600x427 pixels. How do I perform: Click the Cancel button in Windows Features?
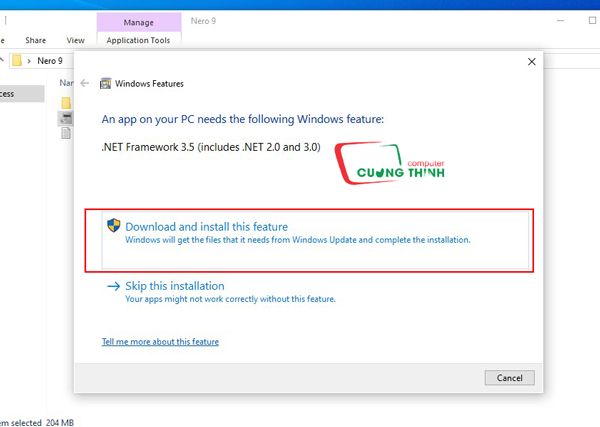509,378
